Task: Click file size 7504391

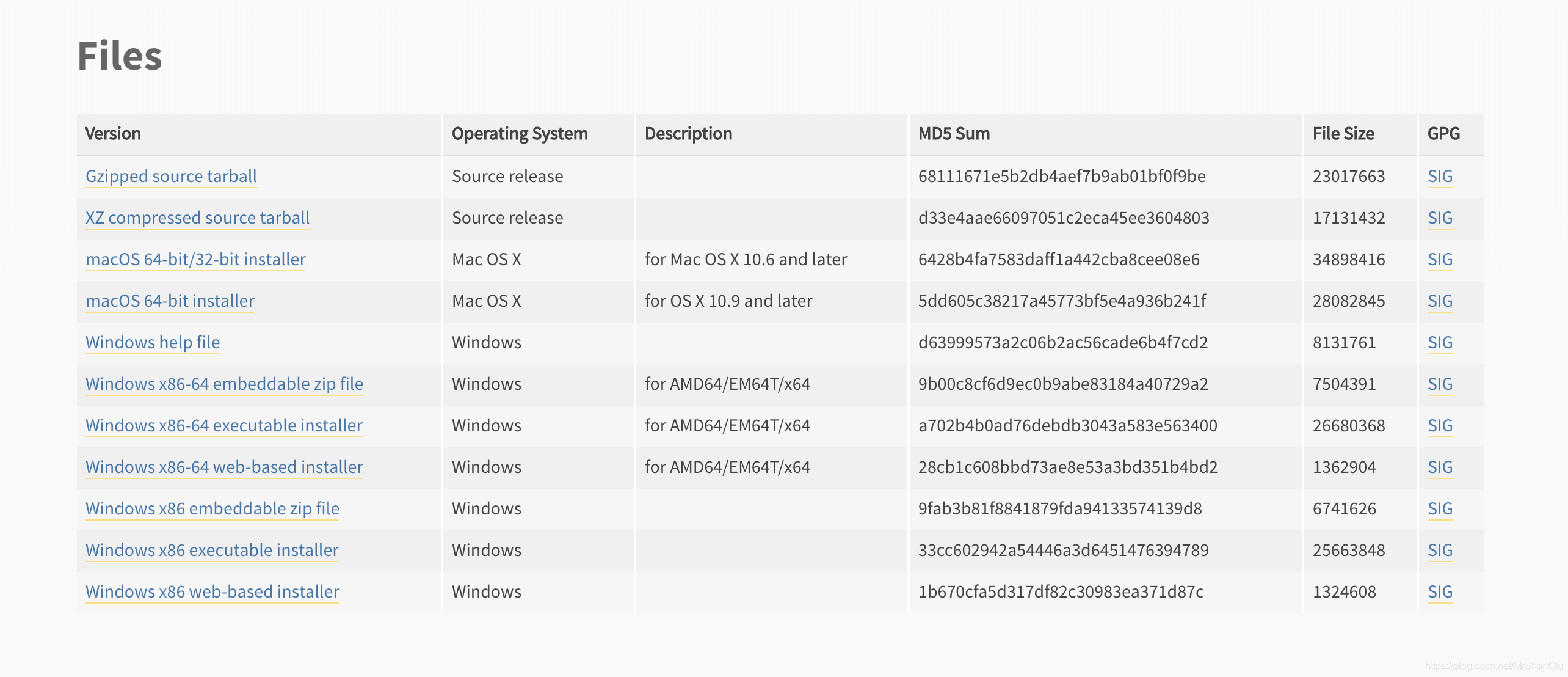Action: pyautogui.click(x=1344, y=384)
